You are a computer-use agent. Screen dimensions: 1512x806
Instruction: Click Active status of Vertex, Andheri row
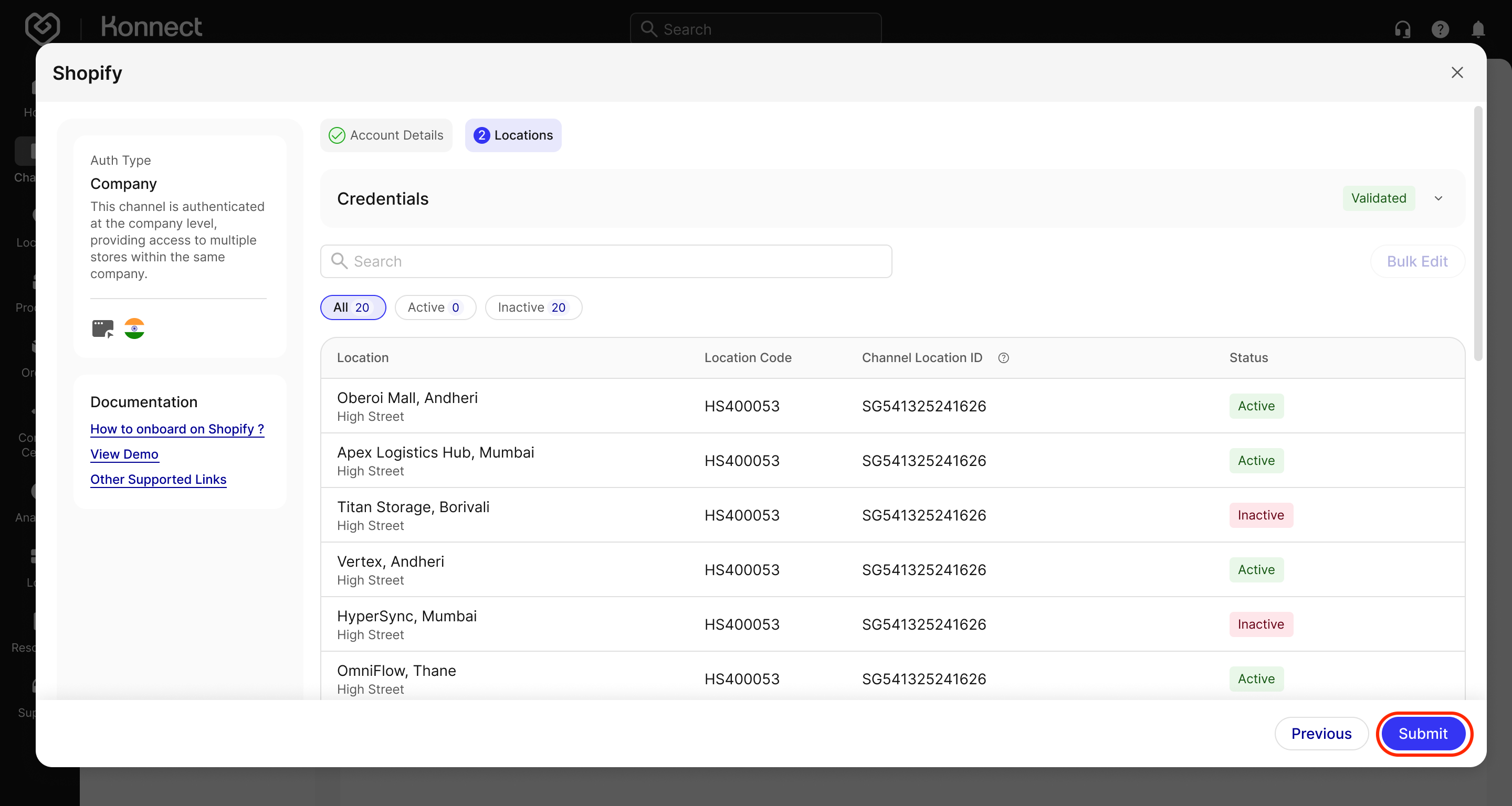(x=1257, y=569)
